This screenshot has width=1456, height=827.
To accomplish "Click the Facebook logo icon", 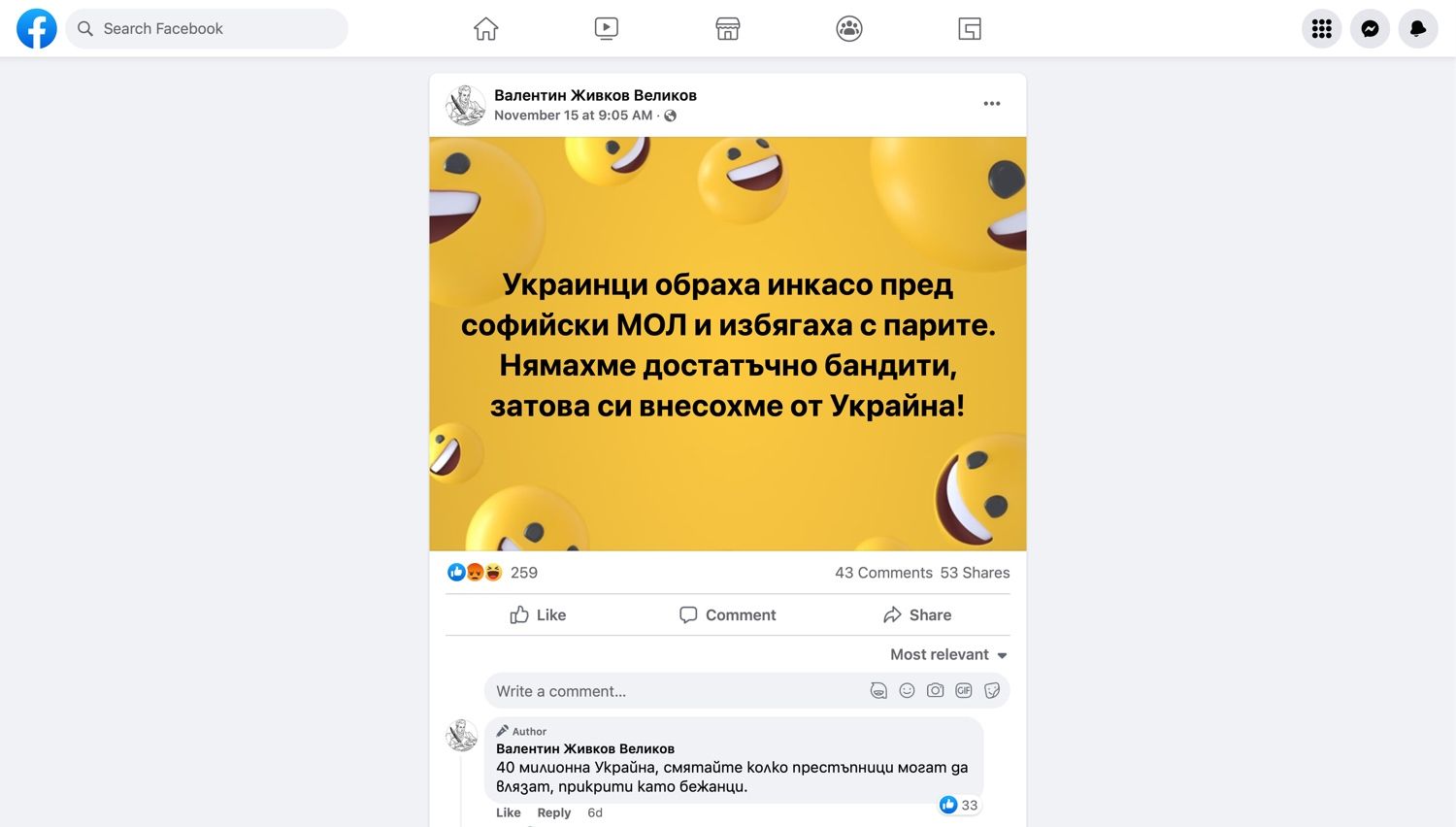I will pyautogui.click(x=37, y=29).
